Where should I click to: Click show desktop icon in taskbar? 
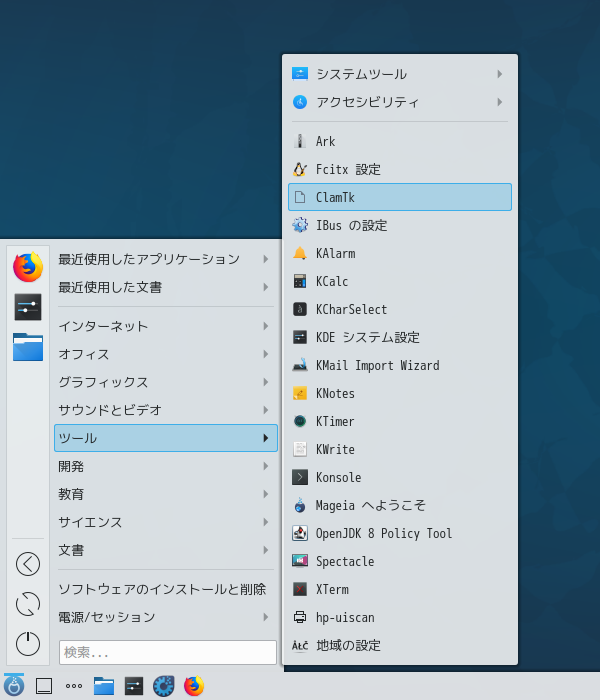(44, 686)
